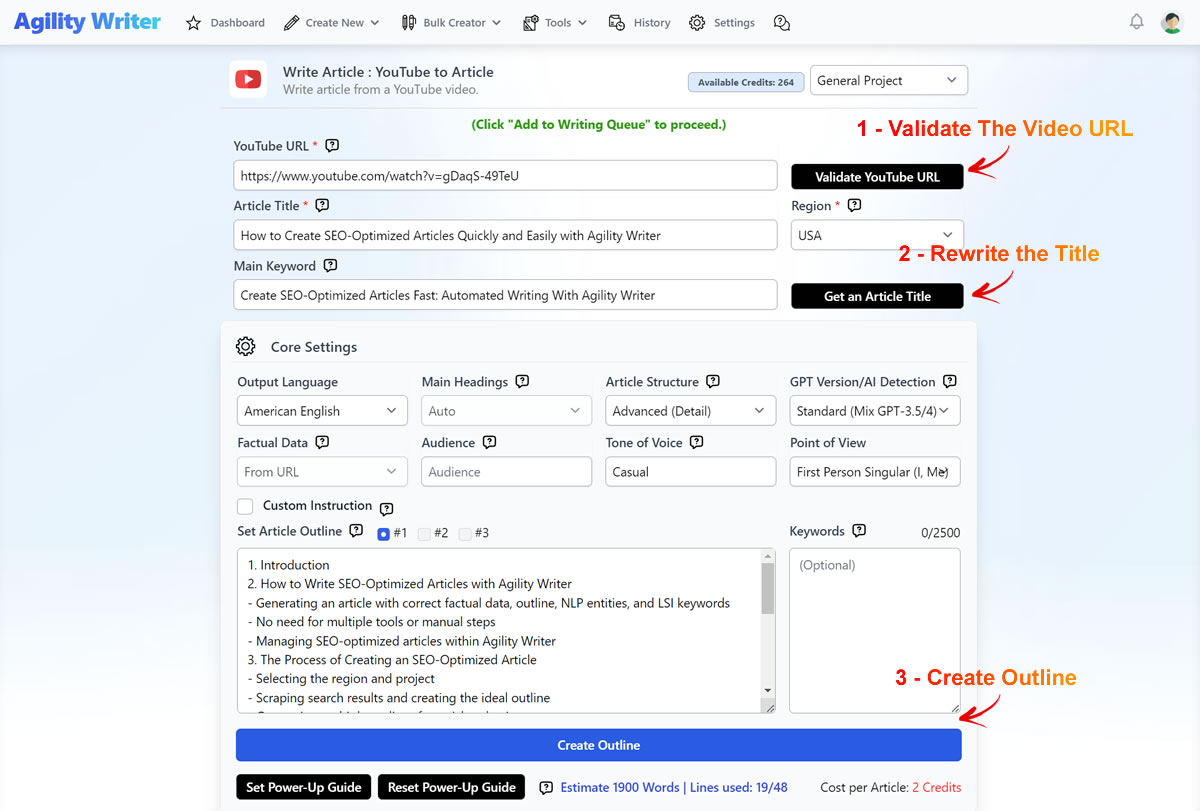Show help for YouTube URL field

[x=333, y=145]
